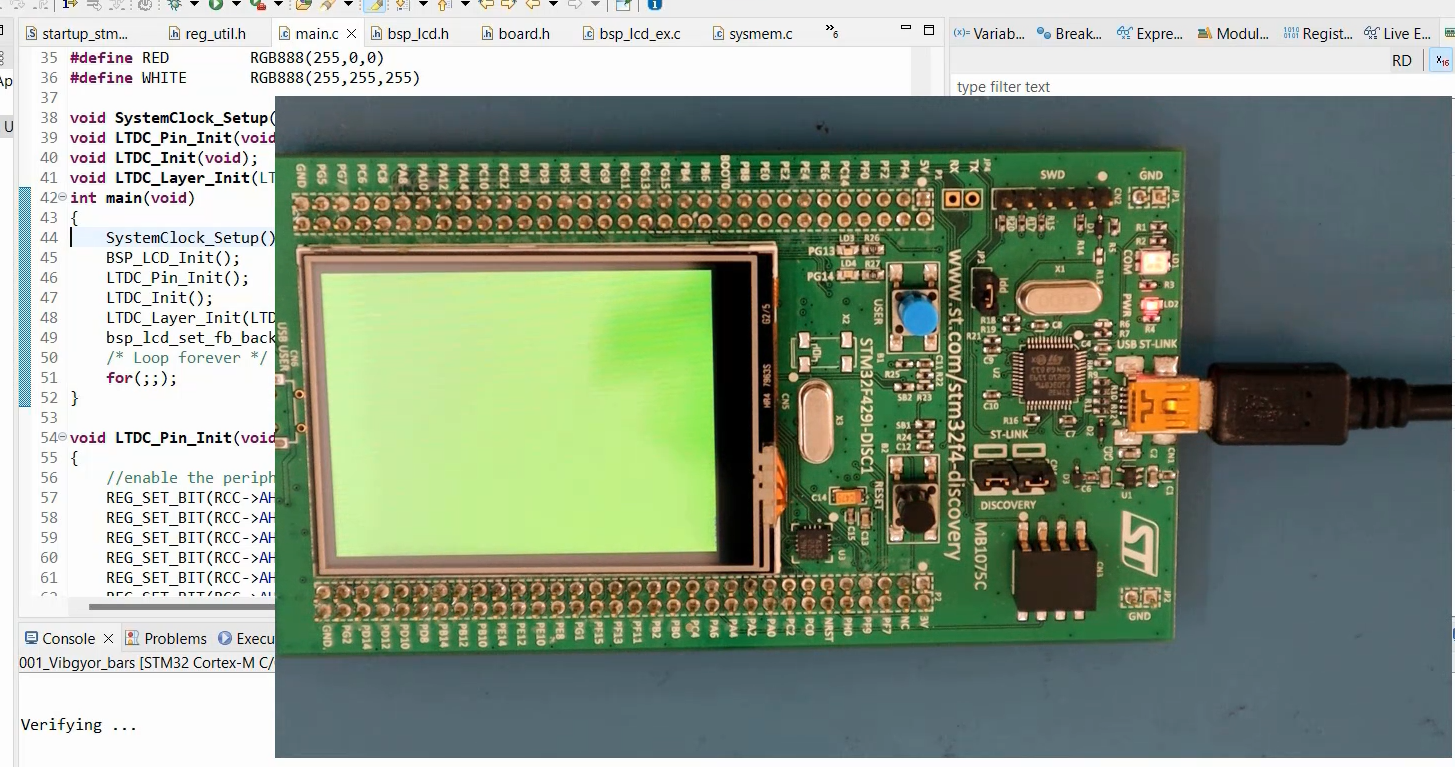Switch to the board.h tab
Image resolution: width=1455 pixels, height=767 pixels.
[515, 34]
